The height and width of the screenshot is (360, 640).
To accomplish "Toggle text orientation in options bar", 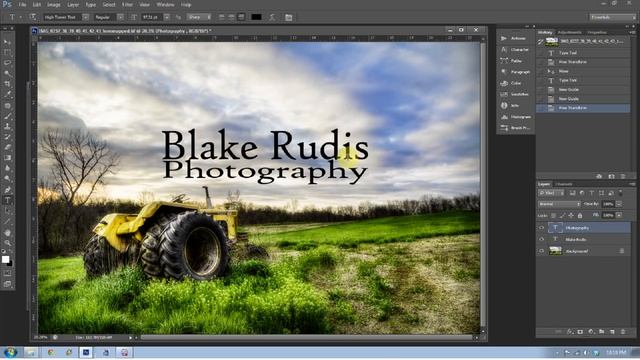I will (32, 17).
